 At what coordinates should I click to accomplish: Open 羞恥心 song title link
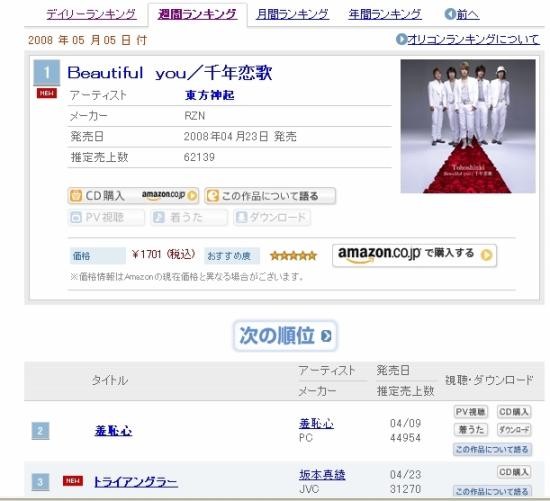click(x=113, y=430)
